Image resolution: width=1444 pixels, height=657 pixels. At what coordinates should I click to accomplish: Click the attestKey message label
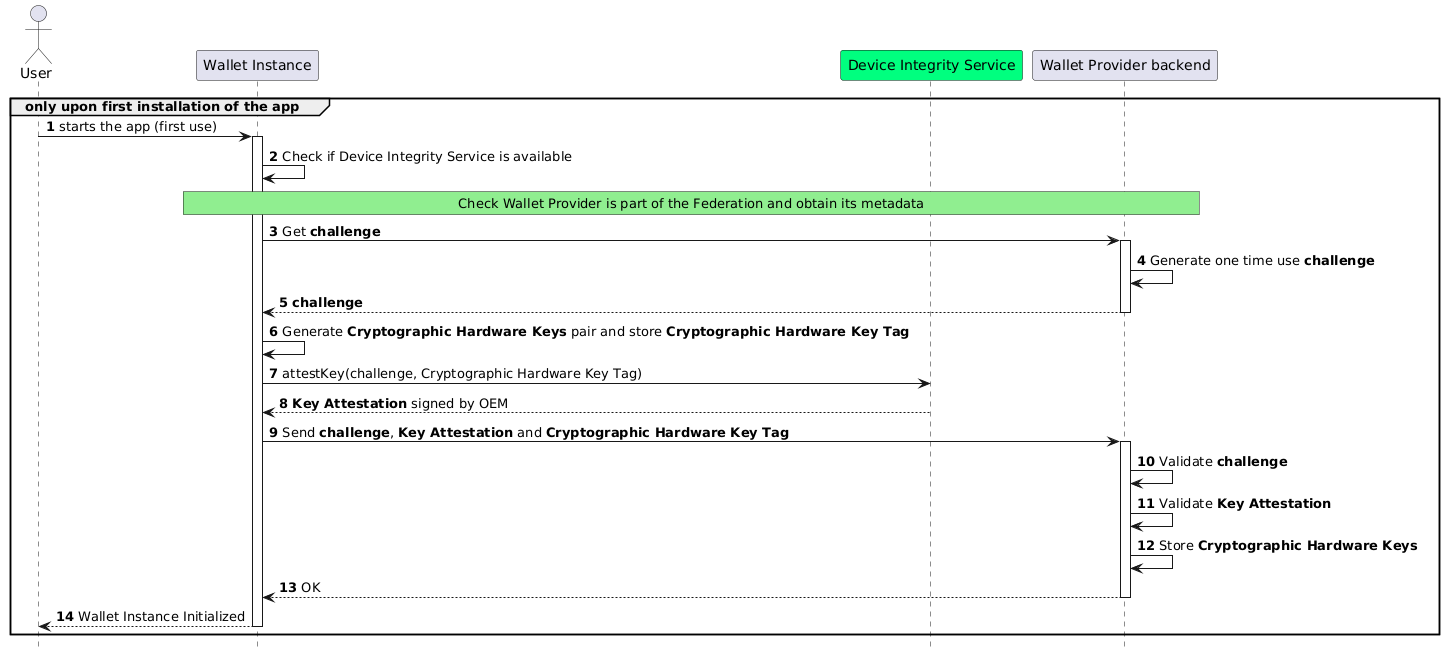tap(461, 373)
